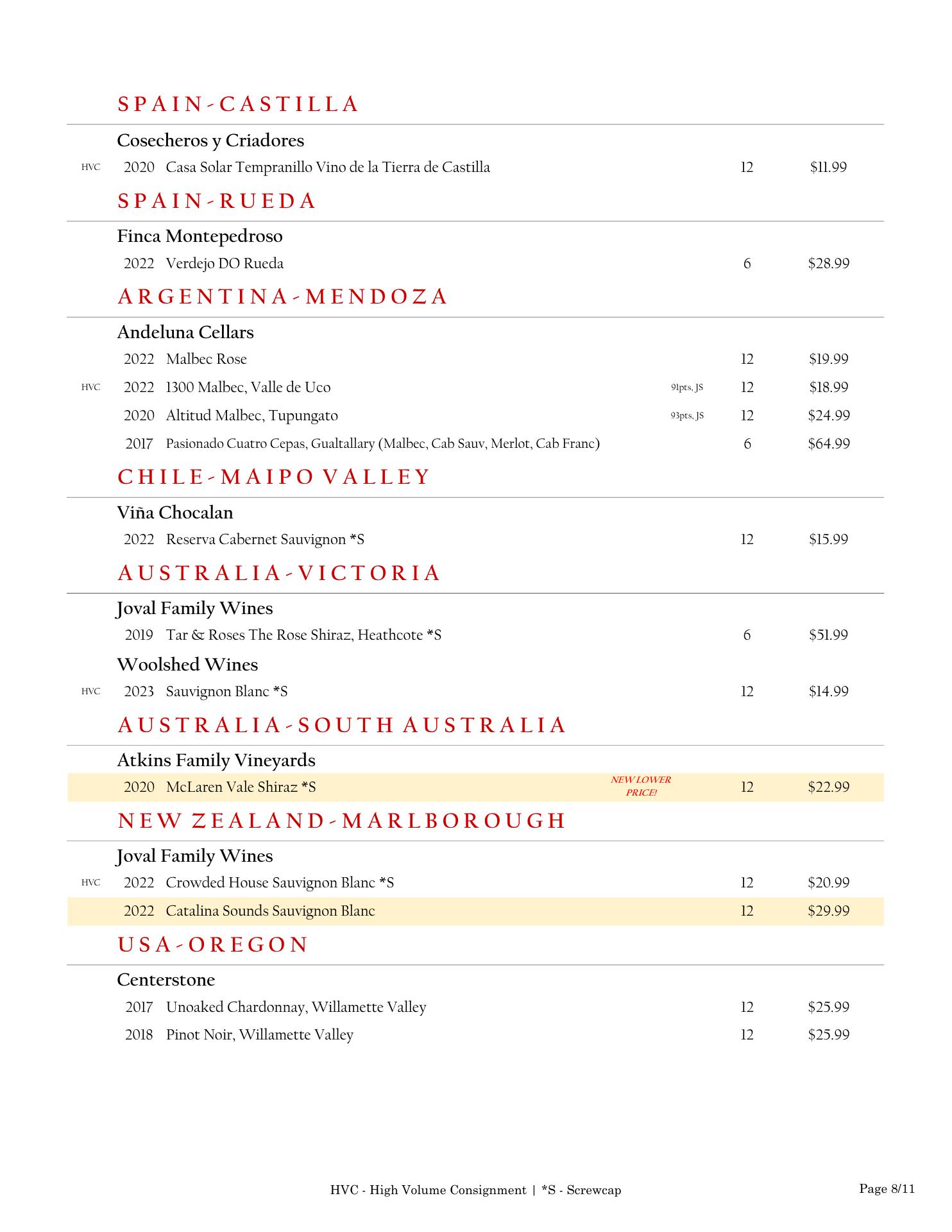
Task: Click HVC tag beside Woolshed Sauvignon Blanc
Action: tap(90, 692)
